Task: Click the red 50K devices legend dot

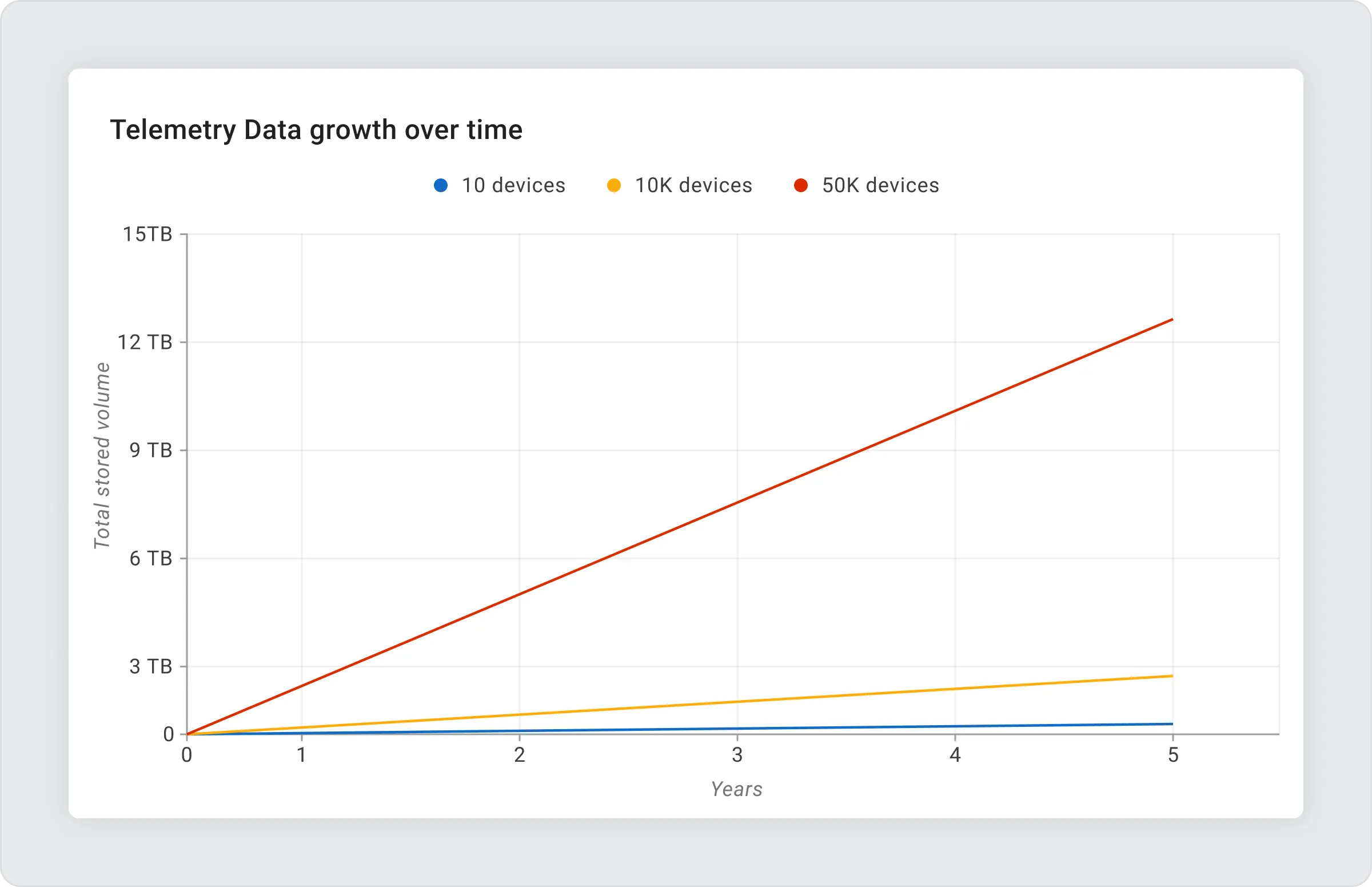Action: click(800, 185)
